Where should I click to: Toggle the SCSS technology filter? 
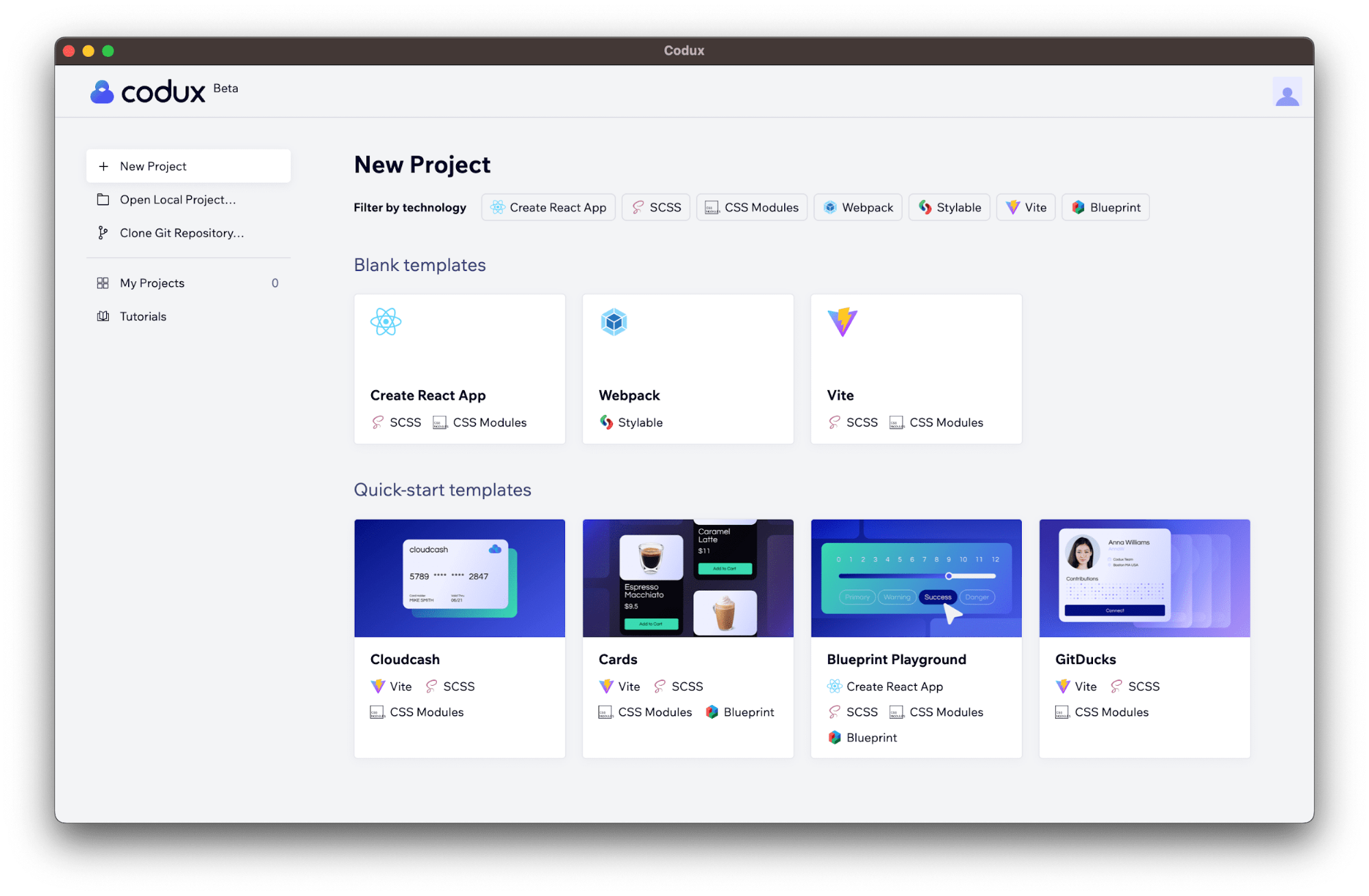(655, 207)
